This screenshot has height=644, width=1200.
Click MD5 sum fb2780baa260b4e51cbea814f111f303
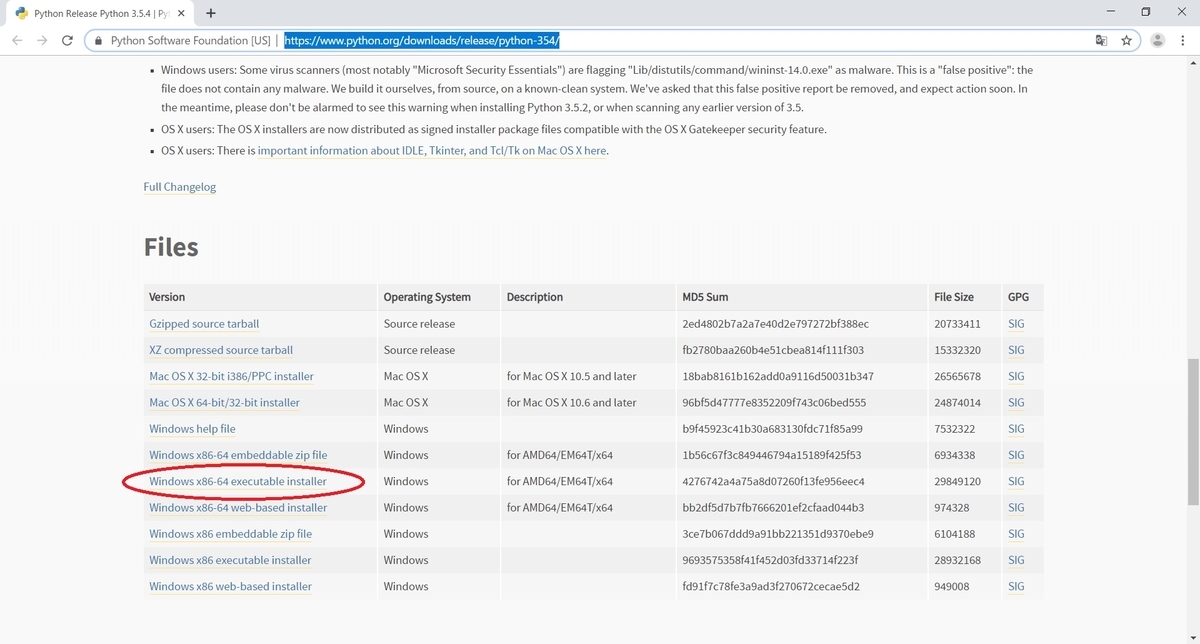[773, 350]
